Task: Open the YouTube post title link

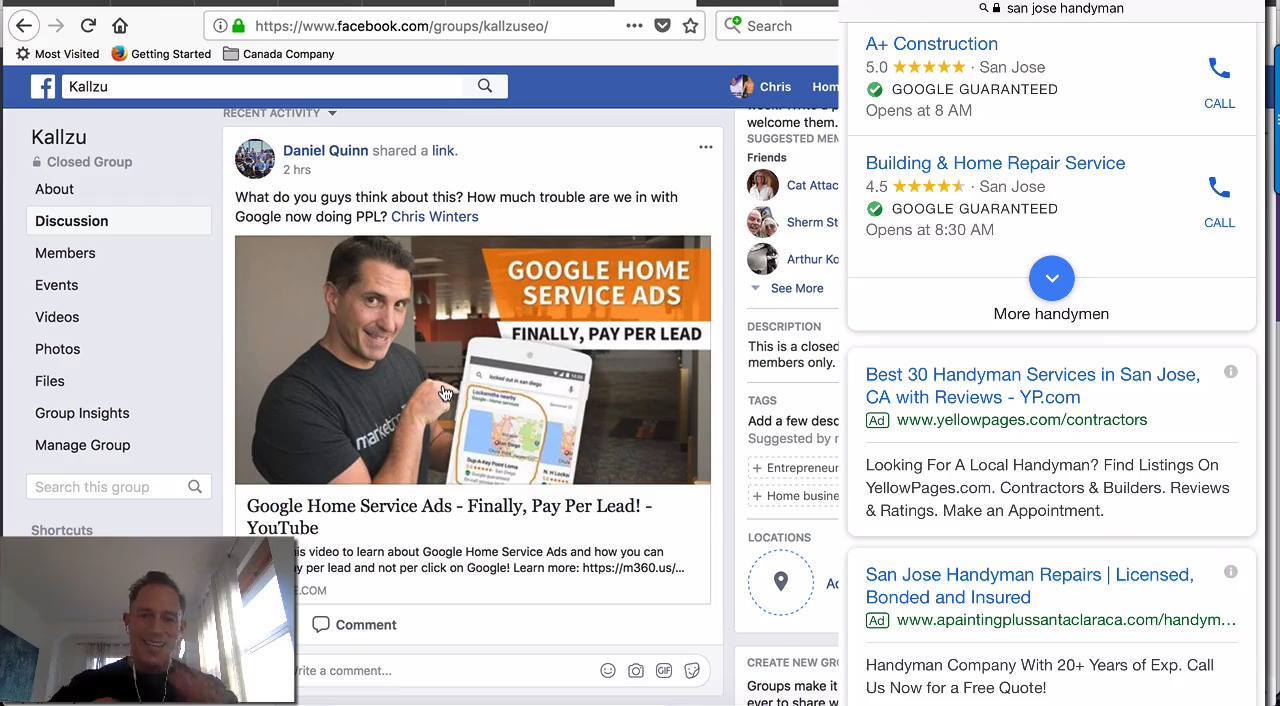Action: click(x=449, y=517)
